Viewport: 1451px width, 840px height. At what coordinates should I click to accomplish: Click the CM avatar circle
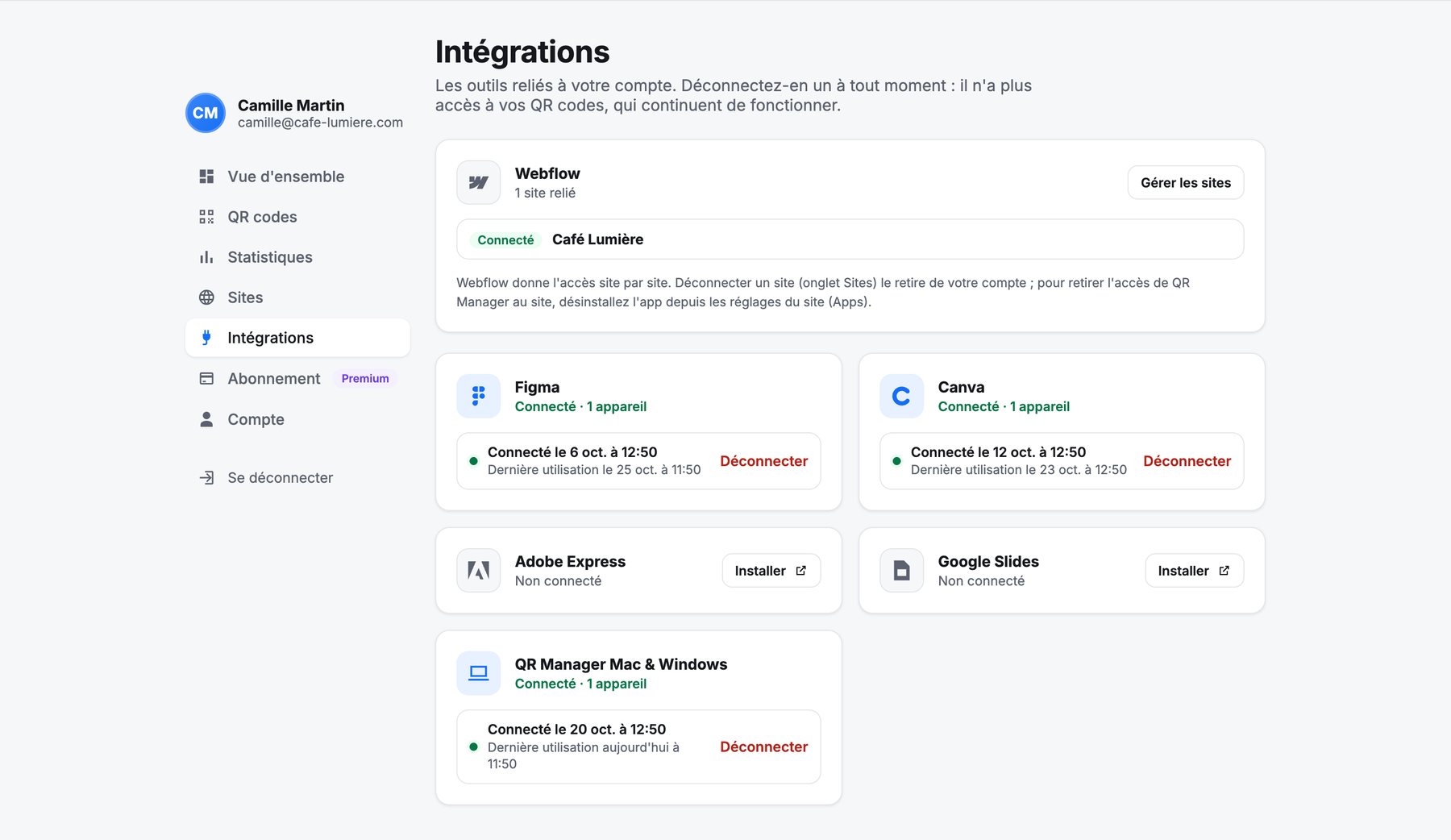tap(205, 113)
